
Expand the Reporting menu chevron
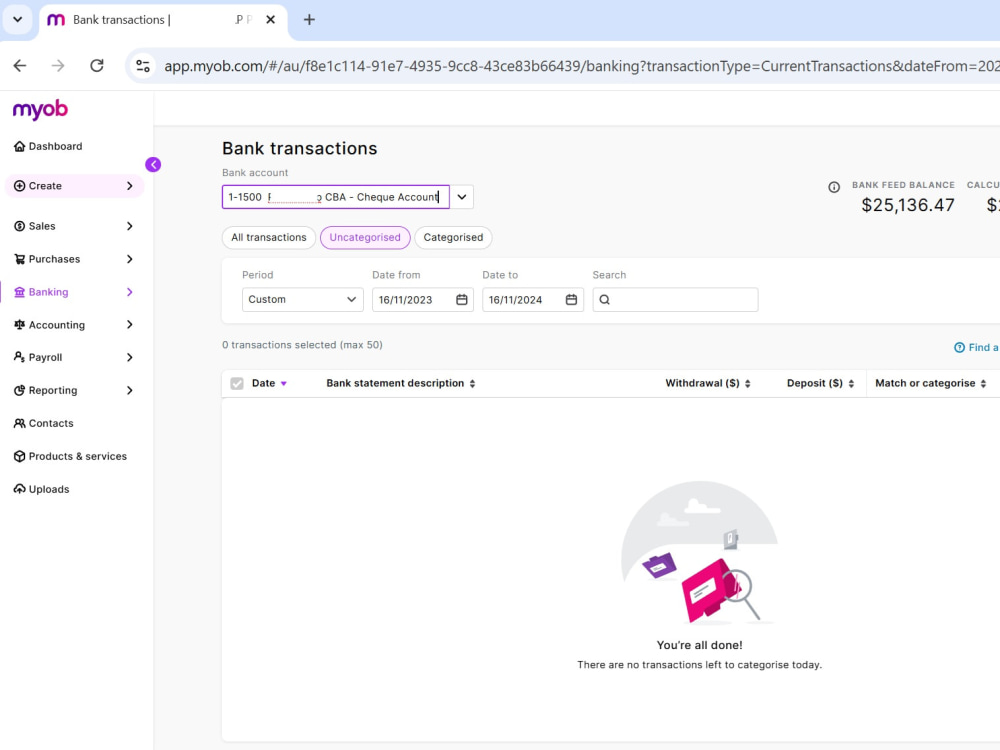129,390
